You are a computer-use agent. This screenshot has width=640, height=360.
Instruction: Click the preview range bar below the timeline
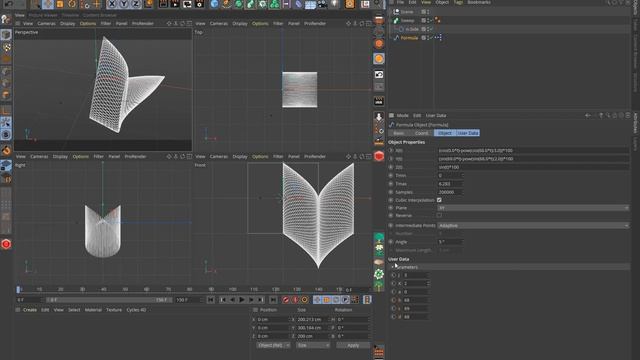click(109, 300)
